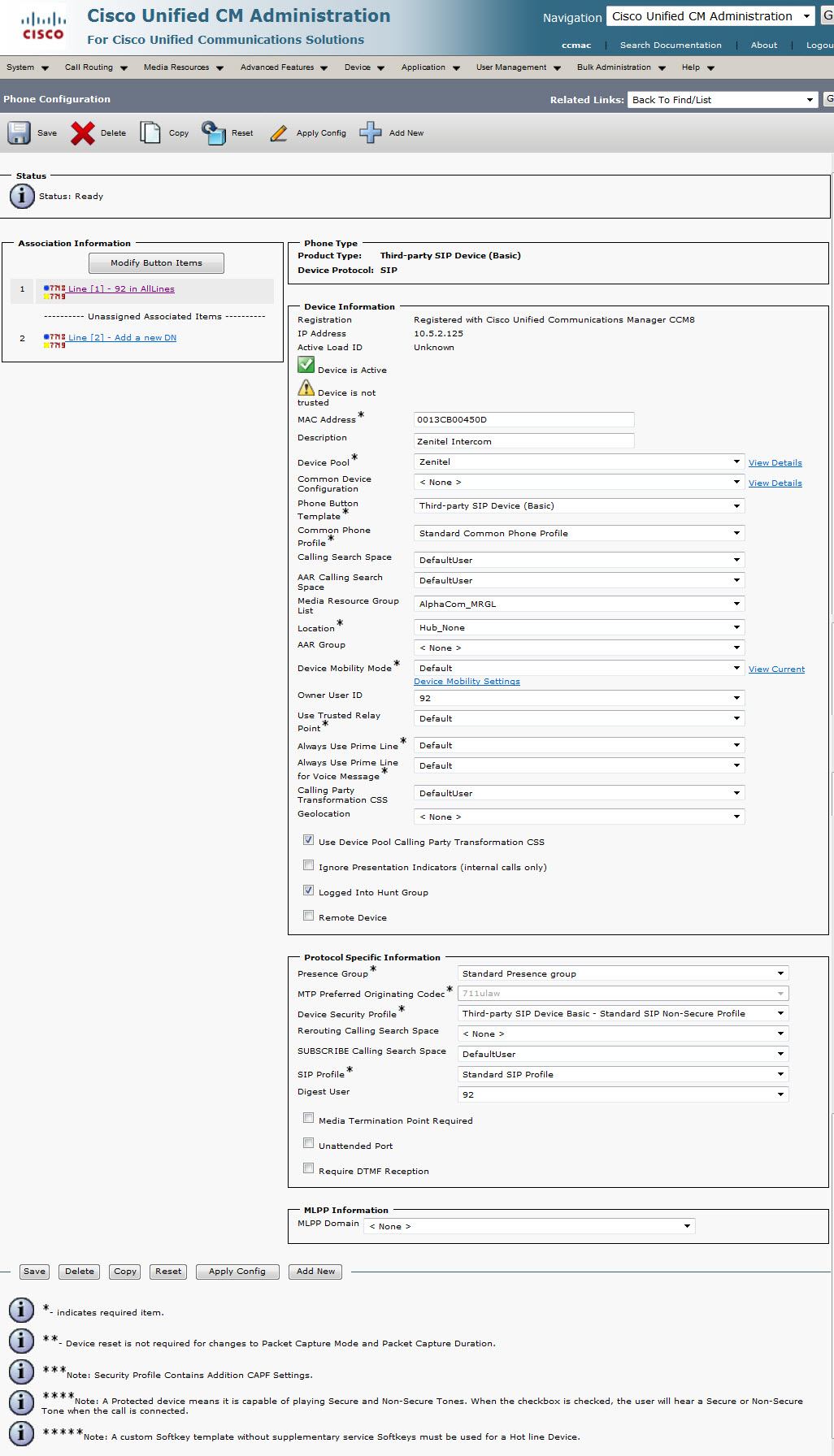This screenshot has height=1456, width=834.
Task: Check Media Termination Point Required
Action: coord(308,1119)
